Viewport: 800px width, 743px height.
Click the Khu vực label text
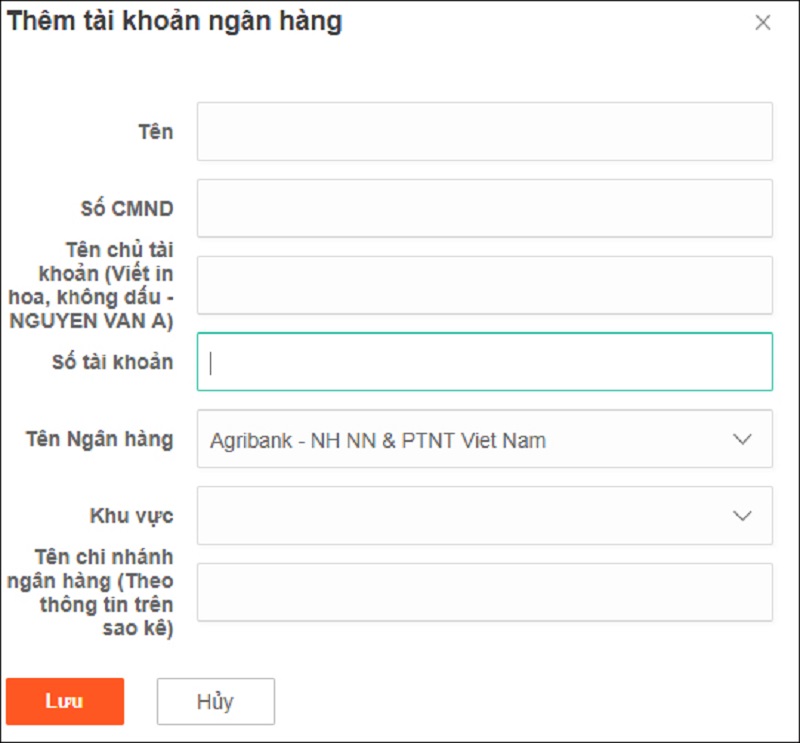132,515
